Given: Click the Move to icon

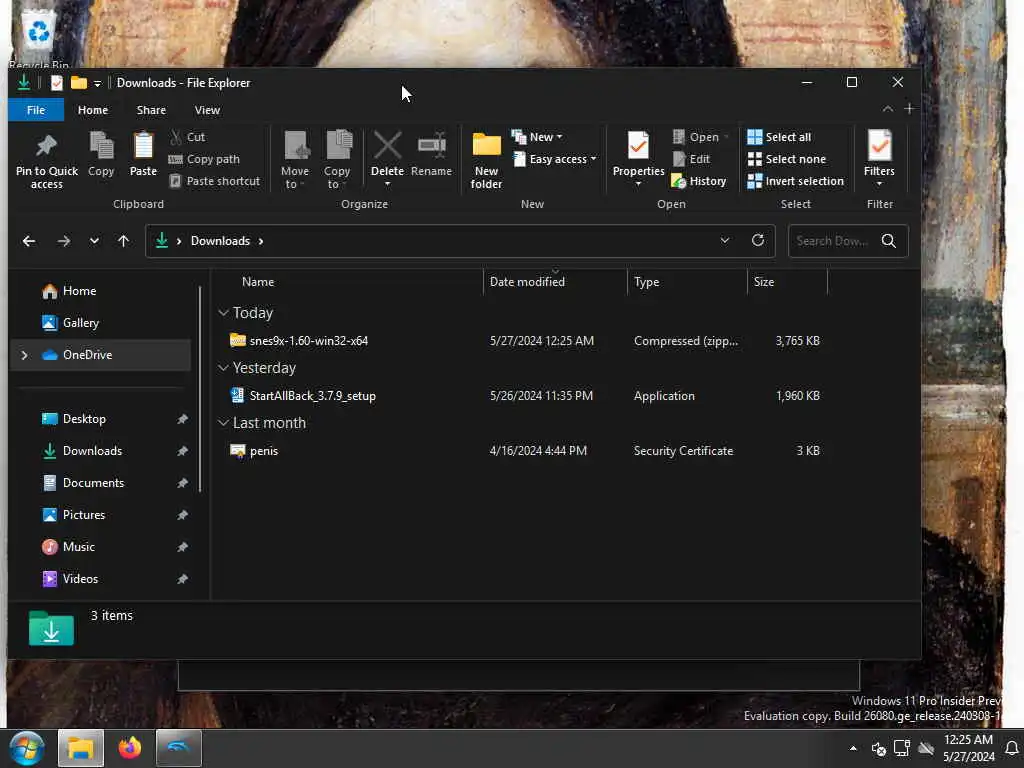Looking at the screenshot, I should pyautogui.click(x=296, y=145).
